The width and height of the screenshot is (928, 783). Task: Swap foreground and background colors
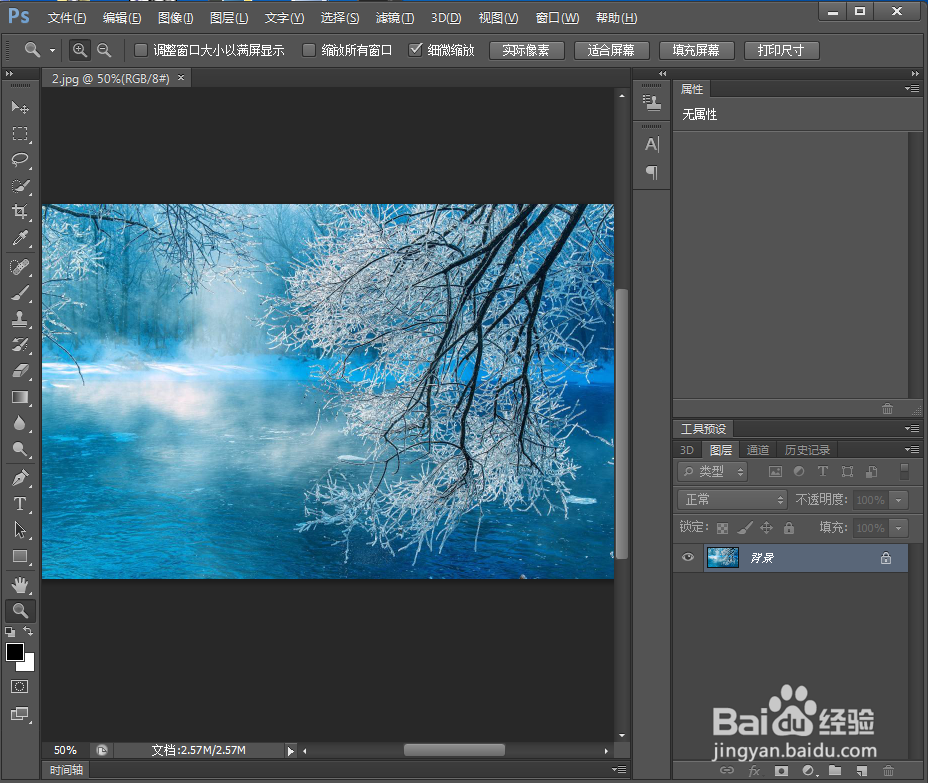coord(28,631)
